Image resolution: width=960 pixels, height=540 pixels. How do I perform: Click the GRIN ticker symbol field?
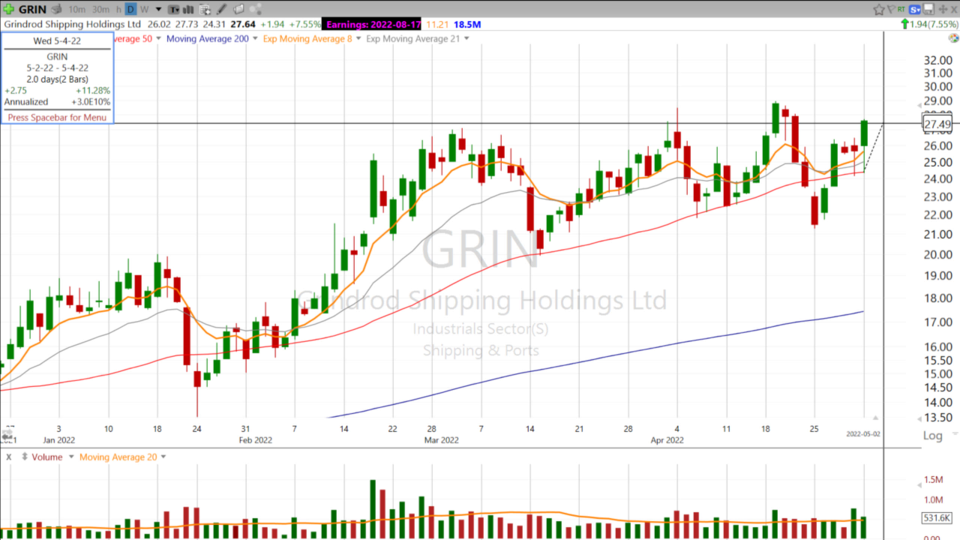(x=32, y=9)
